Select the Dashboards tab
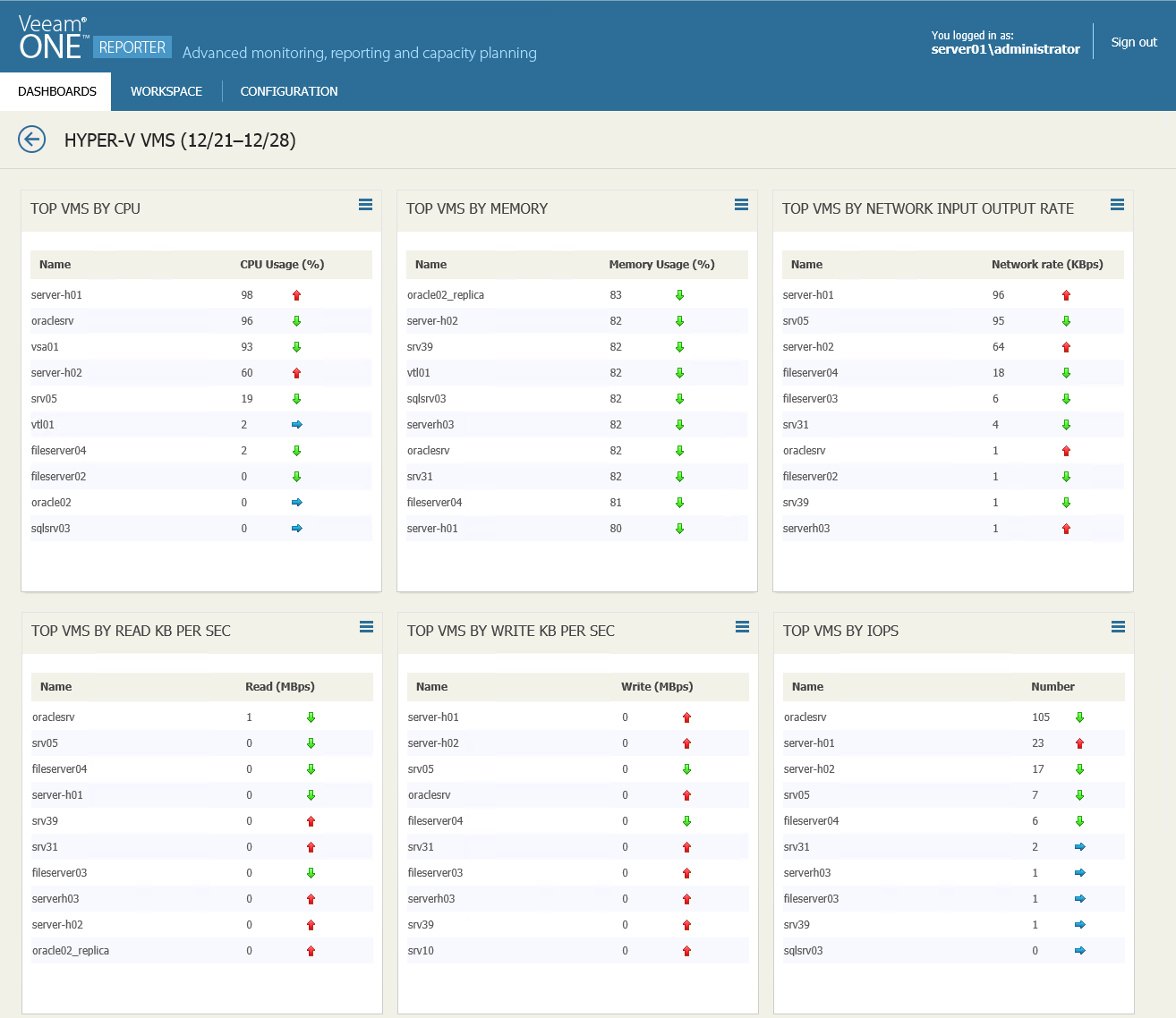Image resolution: width=1176 pixels, height=1018 pixels. 56,91
